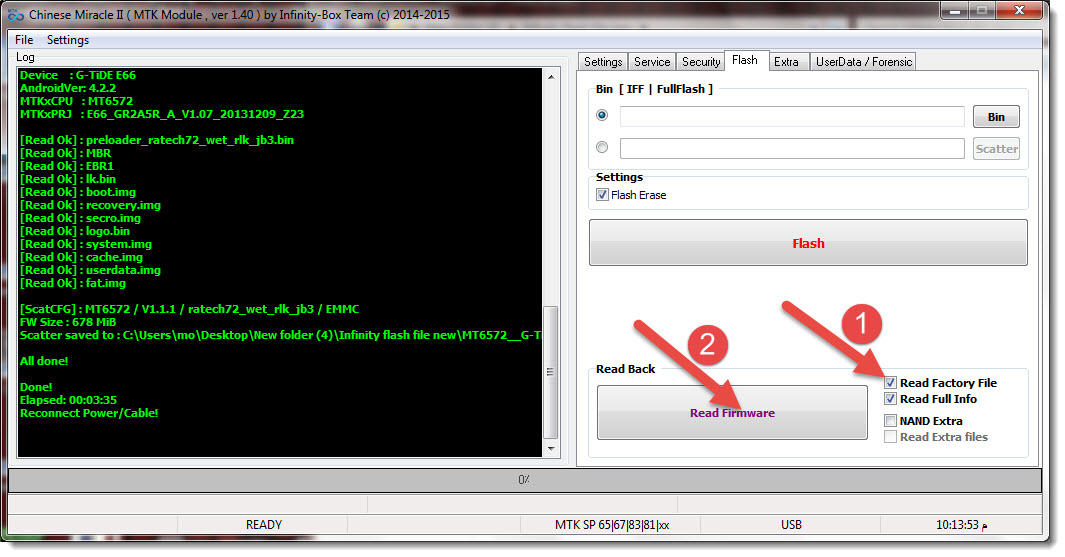Open the Settings menu in menu bar
The image size is (1065, 557).
[68, 40]
